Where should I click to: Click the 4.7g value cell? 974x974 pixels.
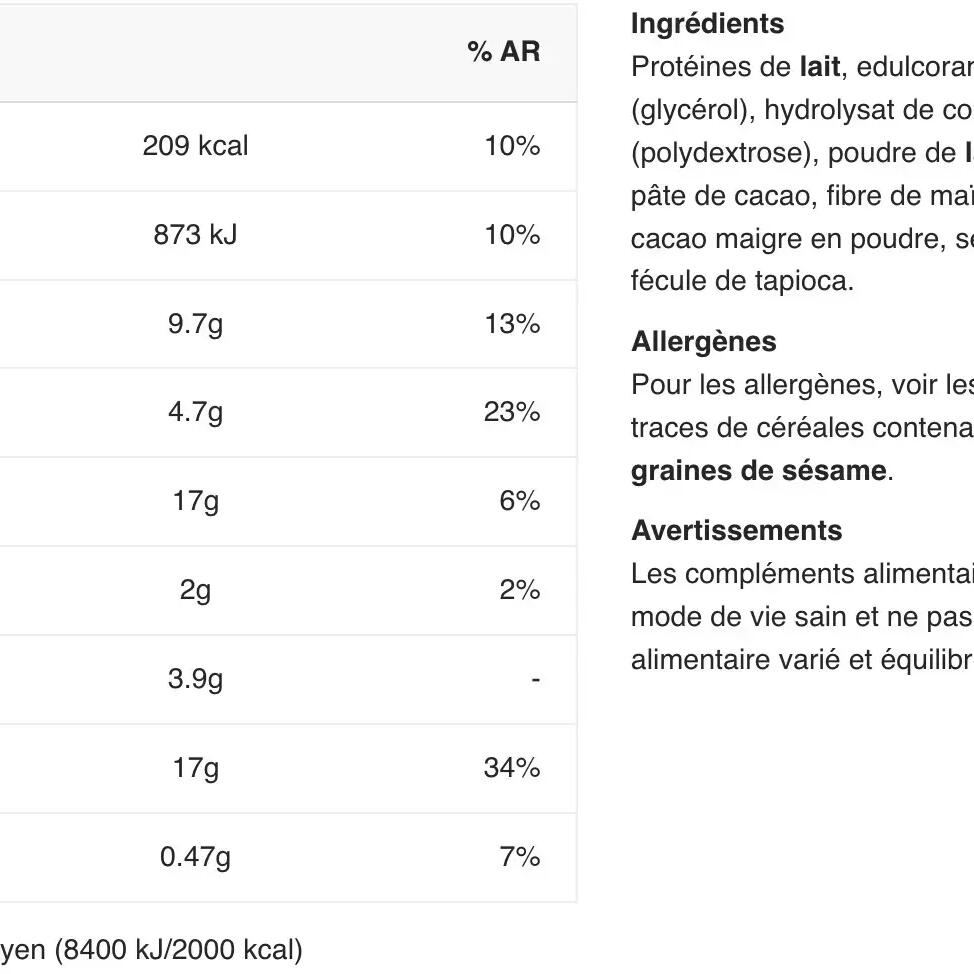pos(195,412)
